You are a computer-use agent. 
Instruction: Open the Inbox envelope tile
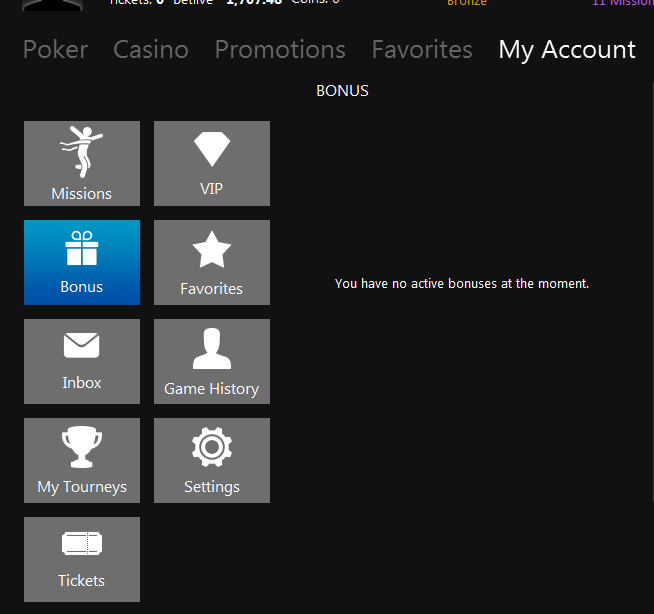pyautogui.click(x=82, y=361)
